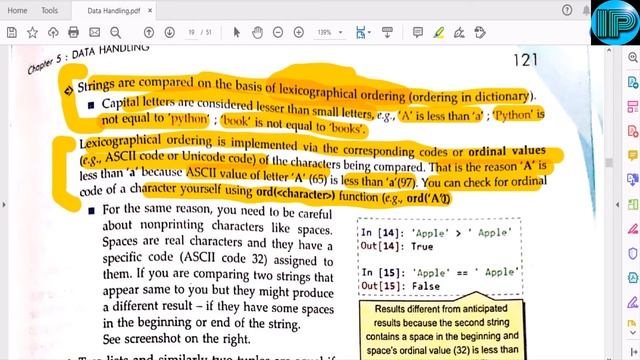Go to previous page with up arrow

[x=149, y=32]
